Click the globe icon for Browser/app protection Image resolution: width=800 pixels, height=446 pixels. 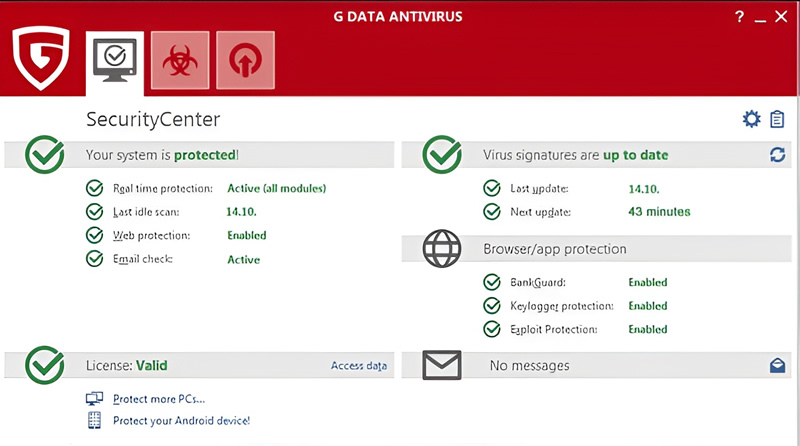click(x=442, y=249)
